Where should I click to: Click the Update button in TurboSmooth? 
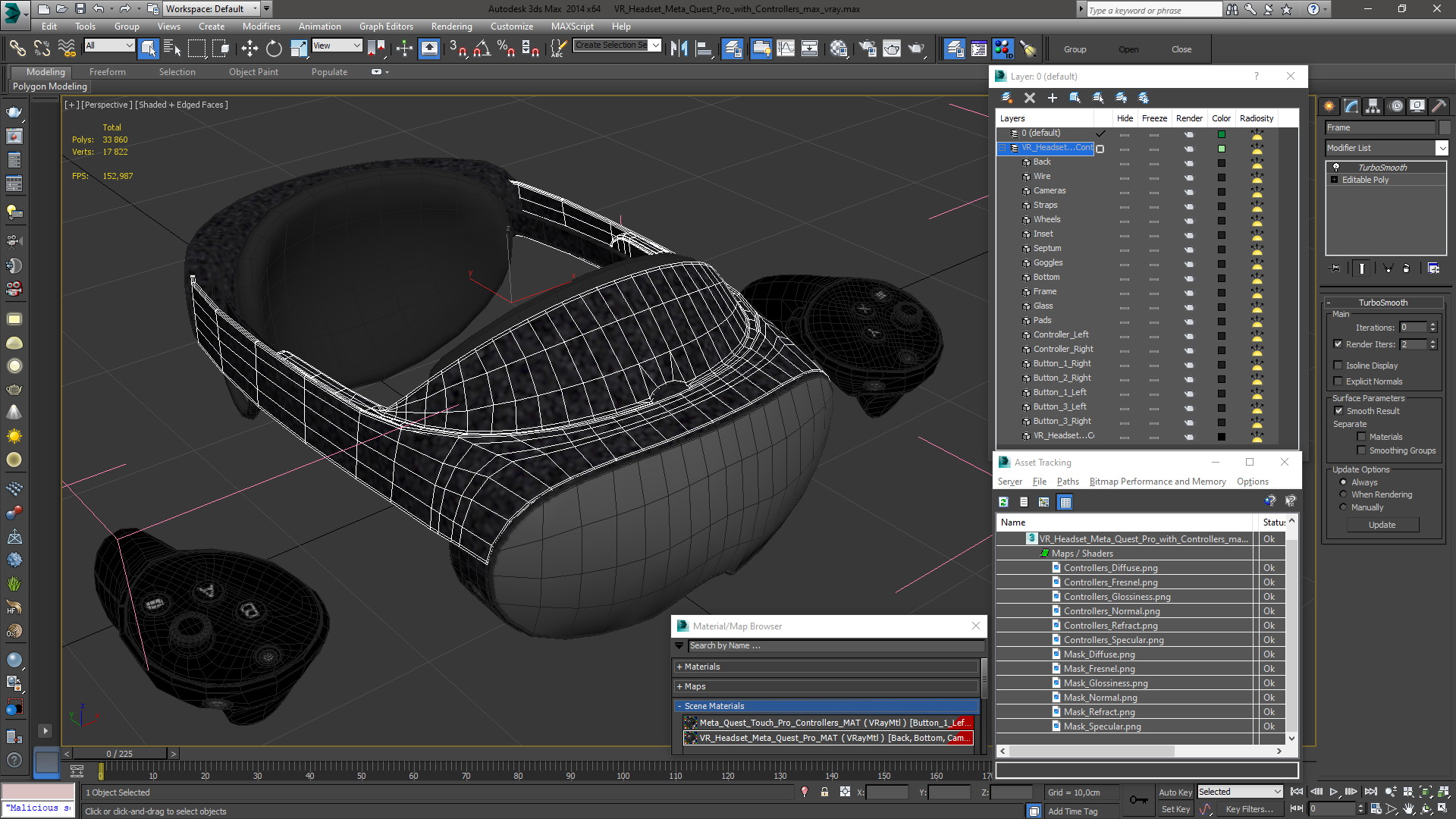pyautogui.click(x=1382, y=525)
